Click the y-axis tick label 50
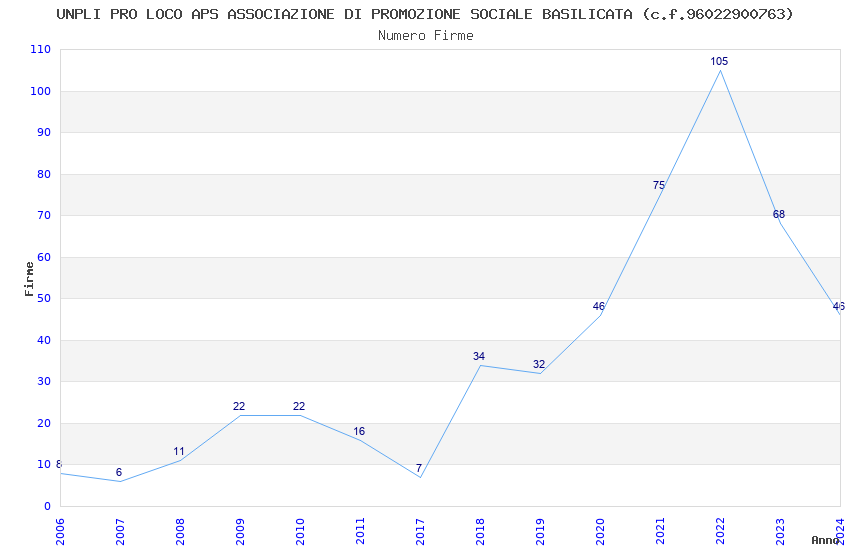Viewport: 850px width, 550px height. 44,298
